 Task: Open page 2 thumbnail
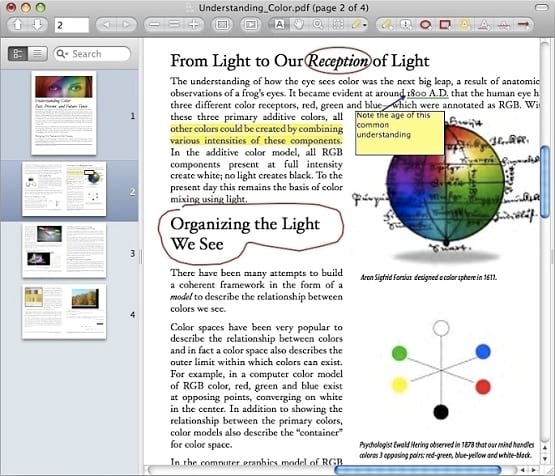(x=64, y=189)
